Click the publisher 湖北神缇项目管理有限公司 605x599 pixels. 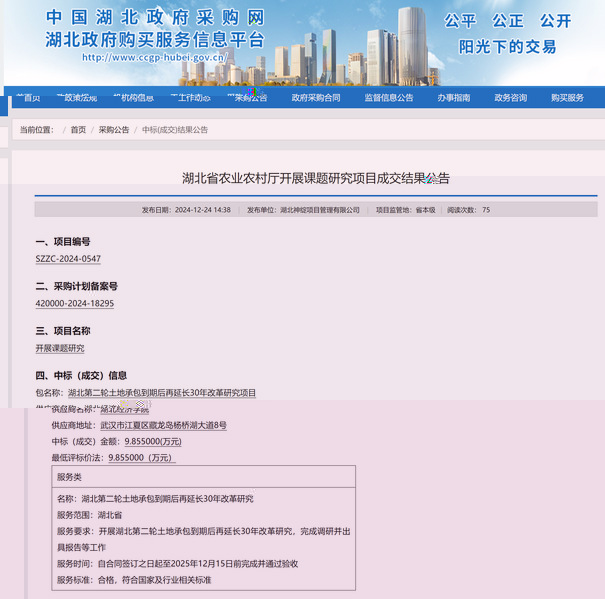tap(320, 210)
